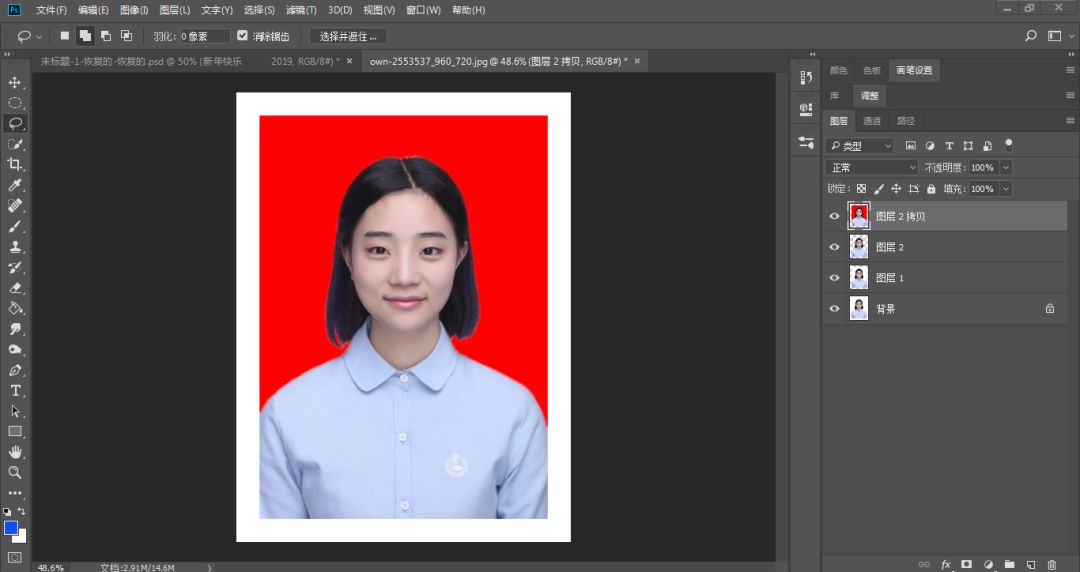Hide the 图层 2 拷贝 layer
Screen dimensions: 1080x572
(x=835, y=216)
